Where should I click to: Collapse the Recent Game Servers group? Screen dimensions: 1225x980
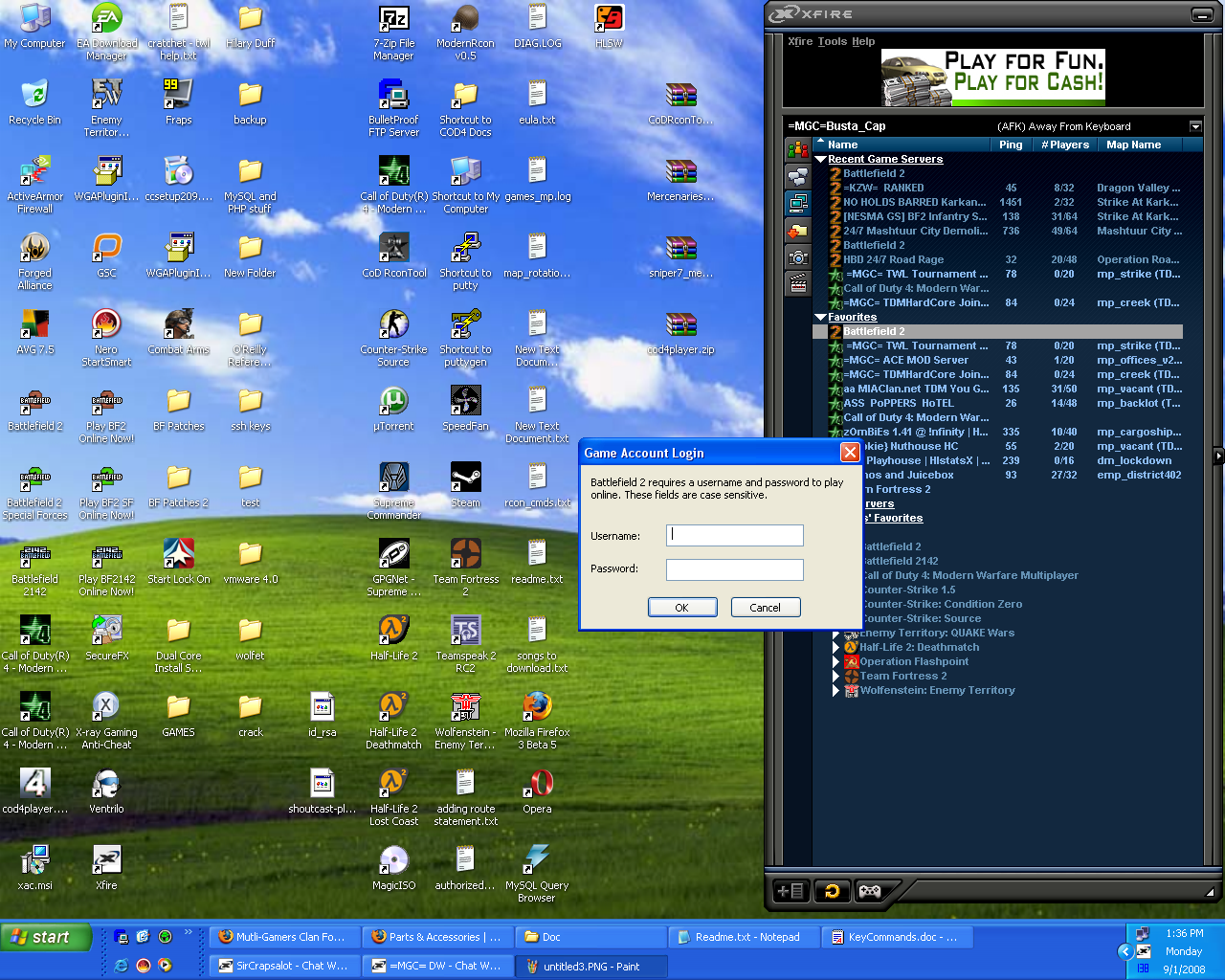[x=820, y=159]
